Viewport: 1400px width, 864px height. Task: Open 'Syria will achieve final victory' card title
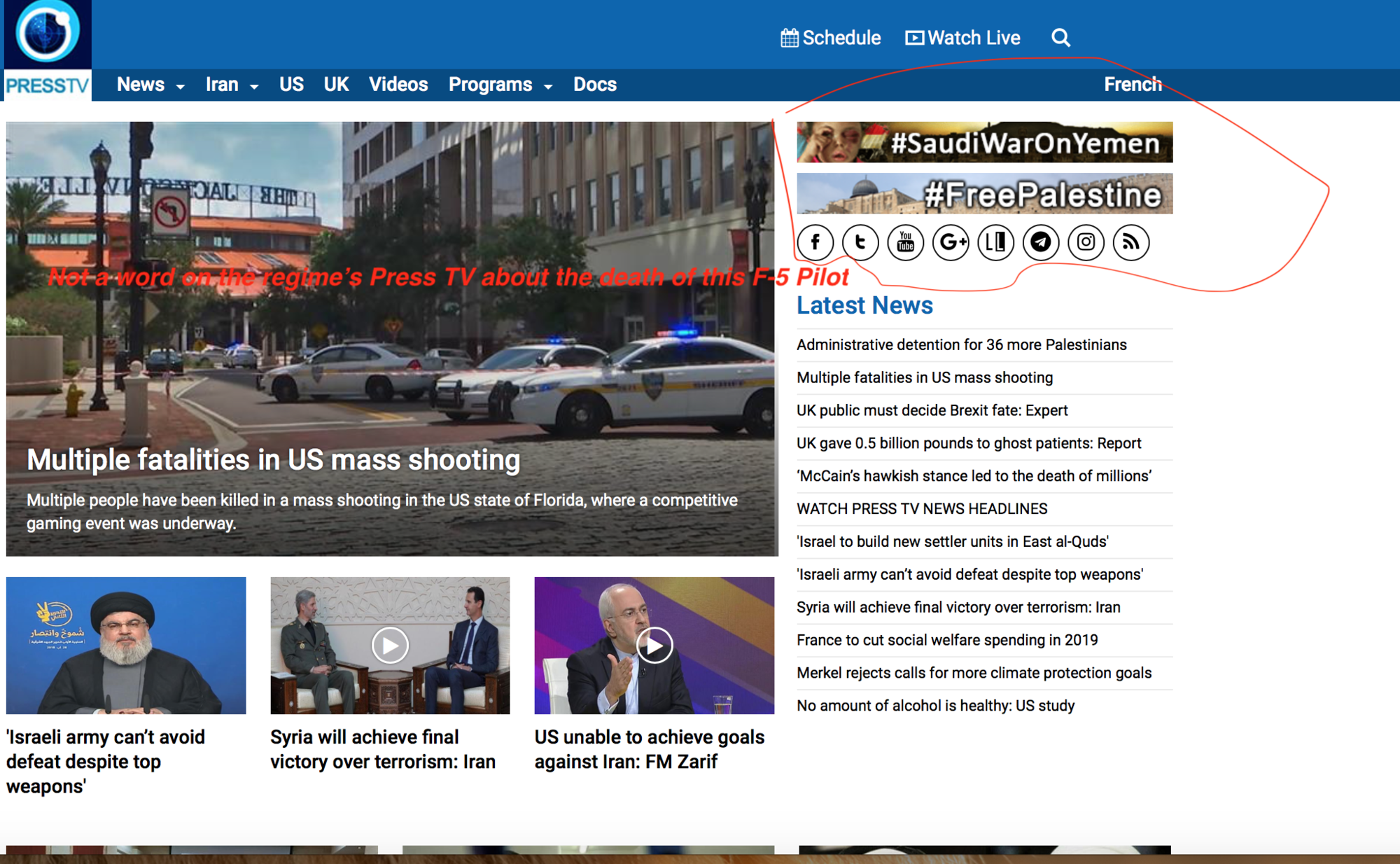383,749
